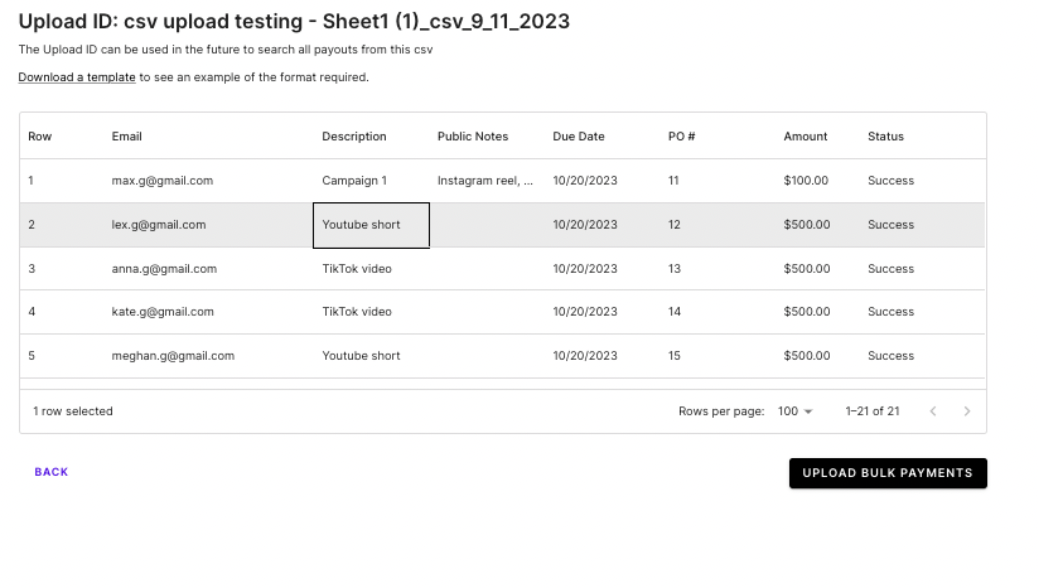
Task: Select the max.g@gmail.com email cell
Action: (x=162, y=181)
